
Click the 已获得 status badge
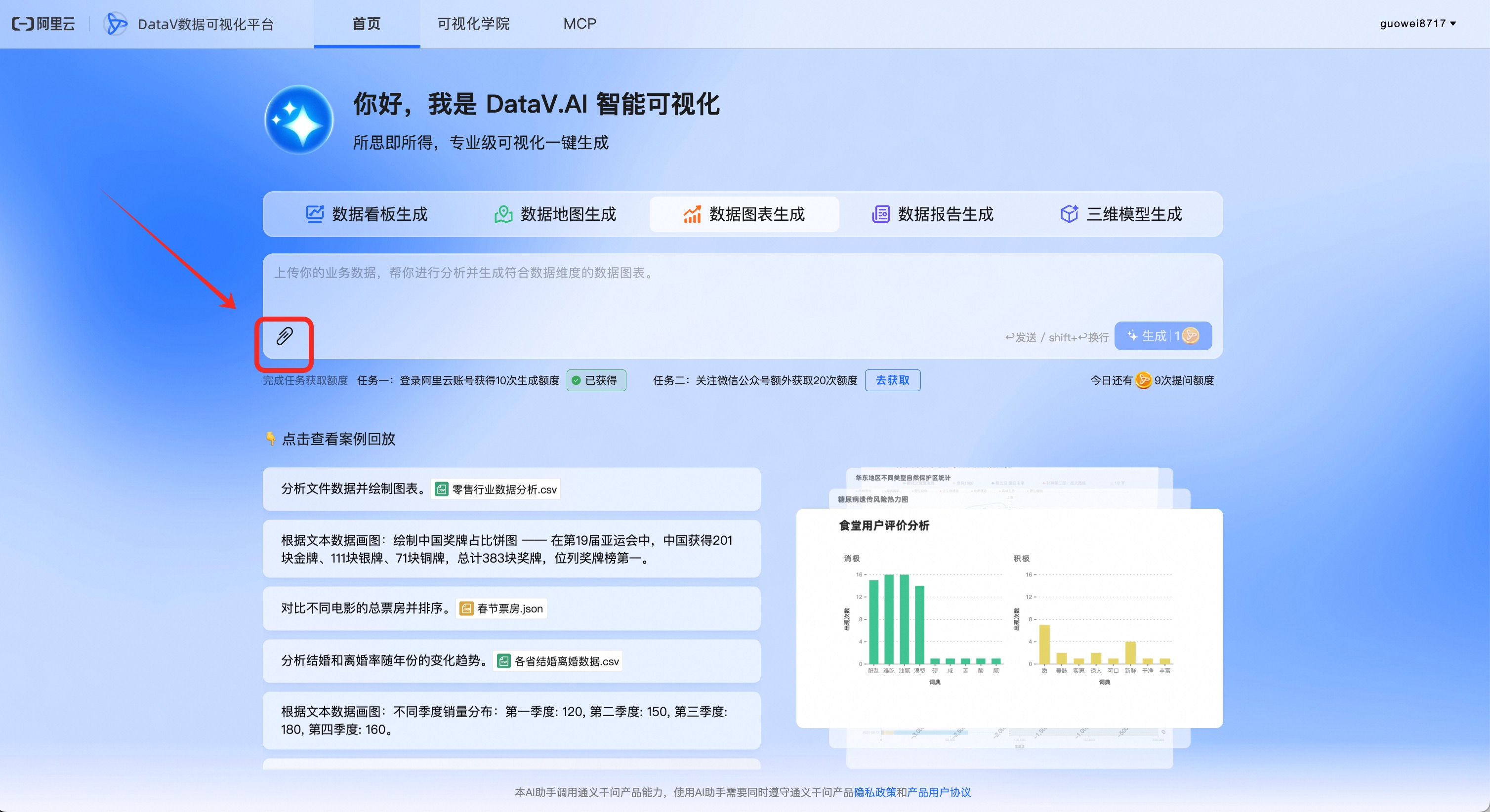click(x=596, y=380)
